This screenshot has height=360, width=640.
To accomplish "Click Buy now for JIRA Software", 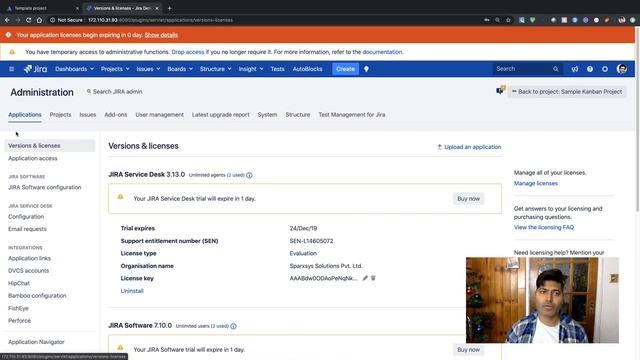I will point(469,350).
